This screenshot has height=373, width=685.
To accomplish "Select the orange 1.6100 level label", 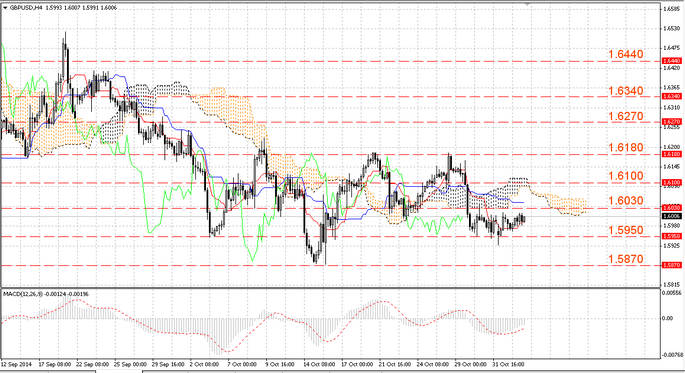I will [626, 176].
